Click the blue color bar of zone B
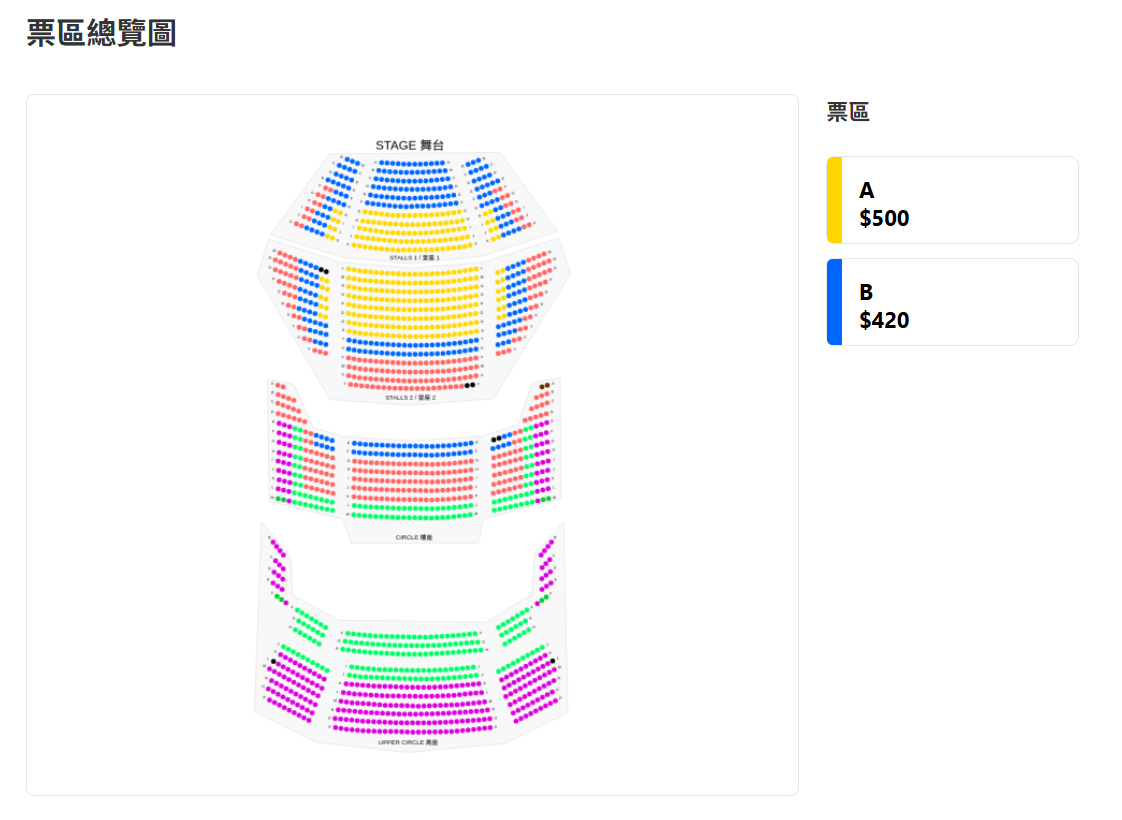The image size is (1122, 820). click(x=834, y=302)
